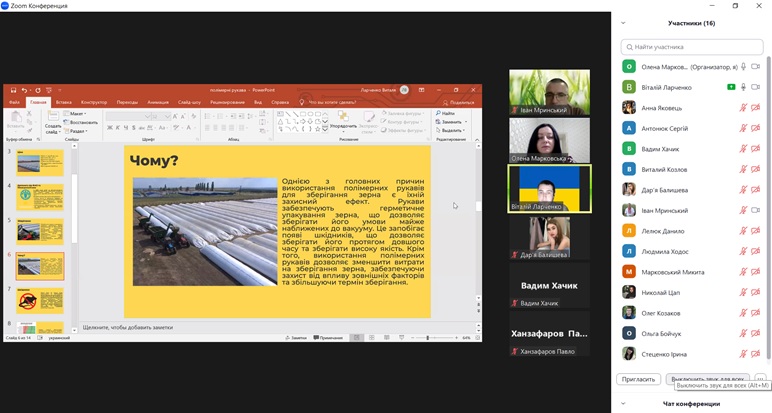Apply bold Ж formatting
The width and height of the screenshot is (772, 413).
[109, 128]
